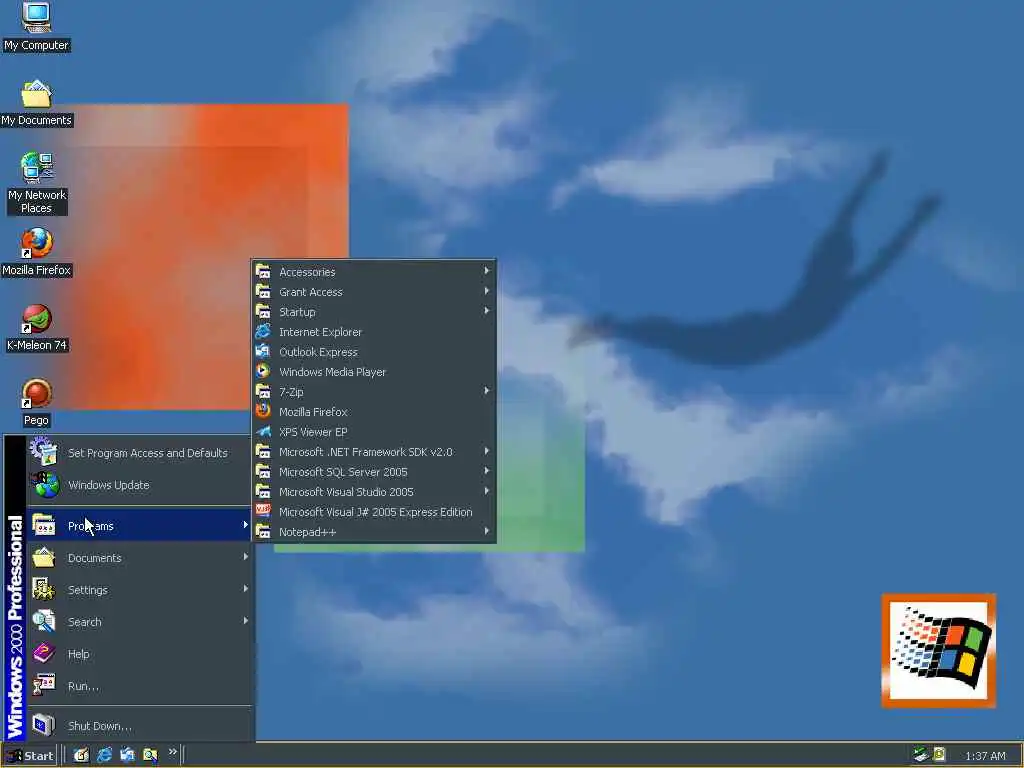Expand the Grant Access submenu arrow
This screenshot has width=1024, height=768.
point(487,291)
